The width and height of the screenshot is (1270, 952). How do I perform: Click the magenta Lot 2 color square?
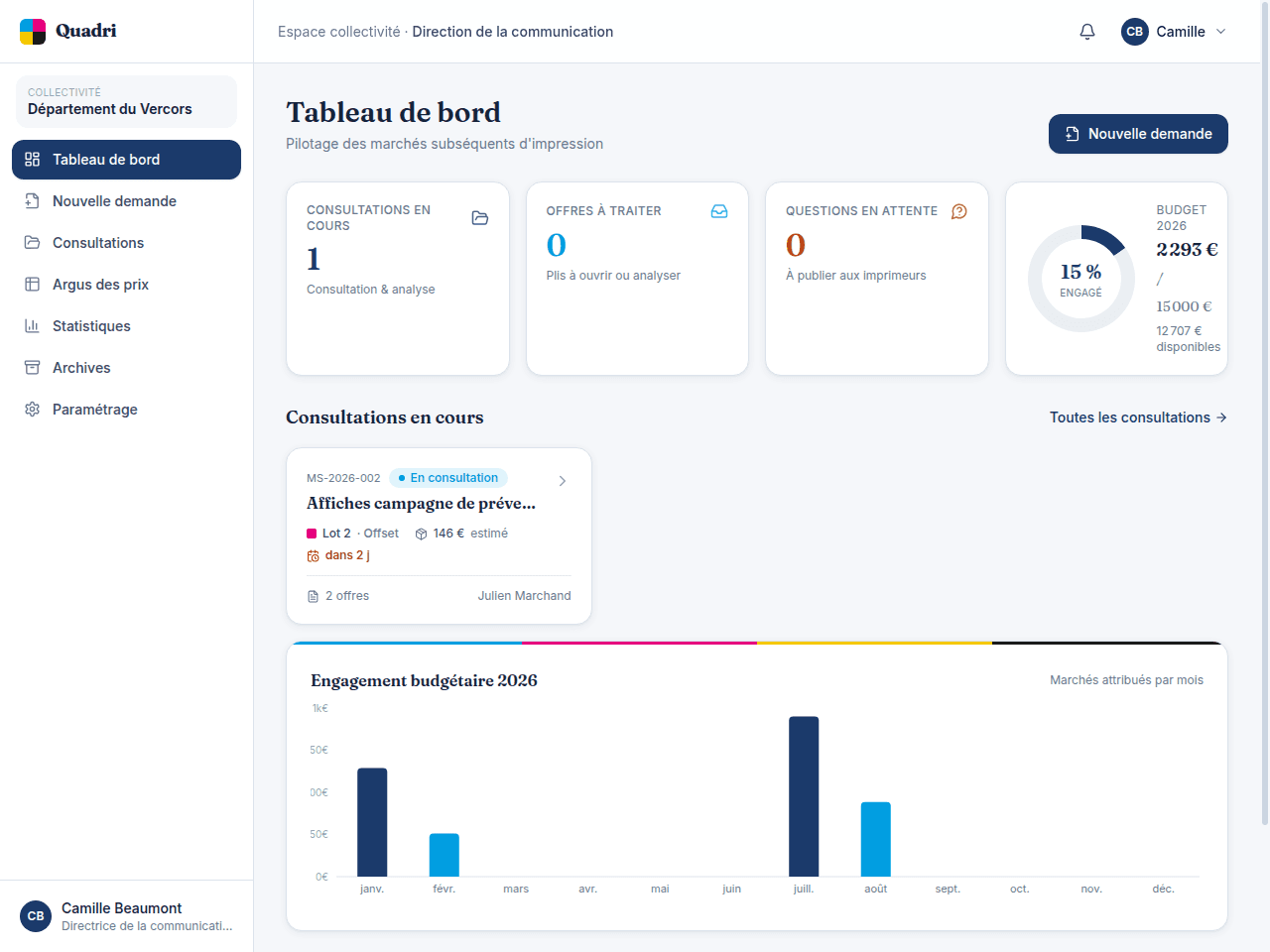[x=312, y=534]
